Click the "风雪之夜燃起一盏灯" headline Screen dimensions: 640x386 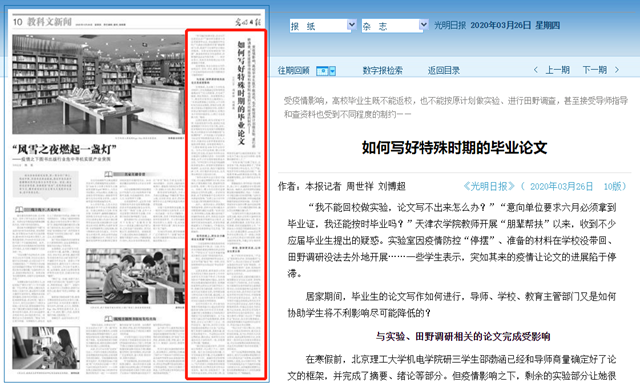[64, 149]
